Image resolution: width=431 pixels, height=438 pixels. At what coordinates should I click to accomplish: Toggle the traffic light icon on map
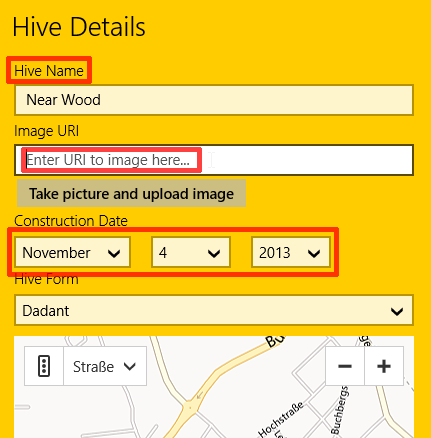pyautogui.click(x=44, y=366)
